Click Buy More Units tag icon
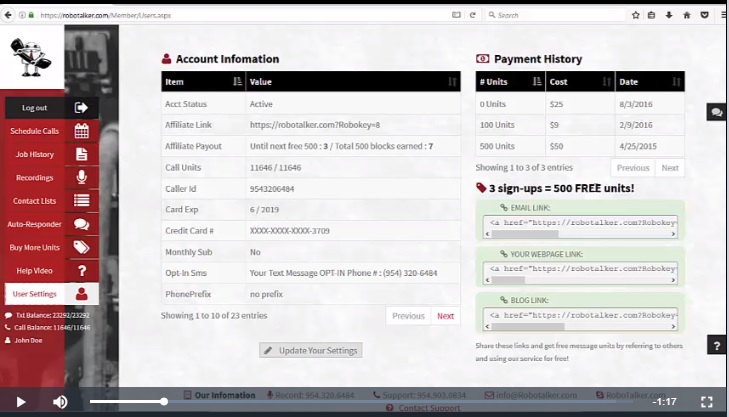Image resolution: width=729 pixels, height=417 pixels. pyautogui.click(x=81, y=247)
